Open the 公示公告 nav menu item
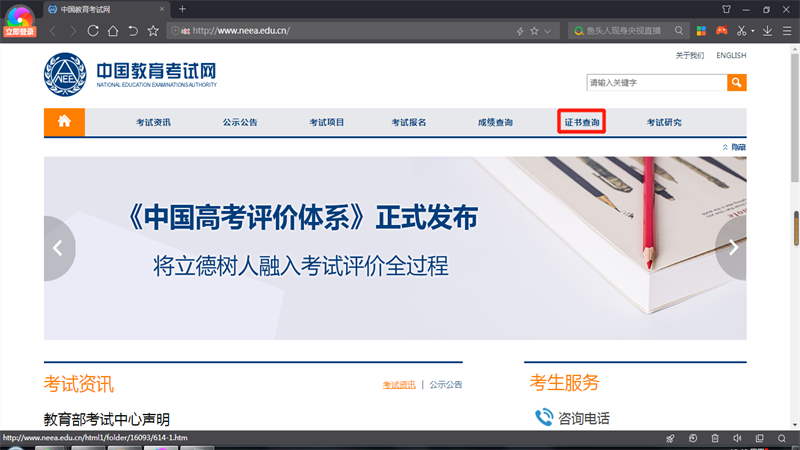 pos(240,122)
